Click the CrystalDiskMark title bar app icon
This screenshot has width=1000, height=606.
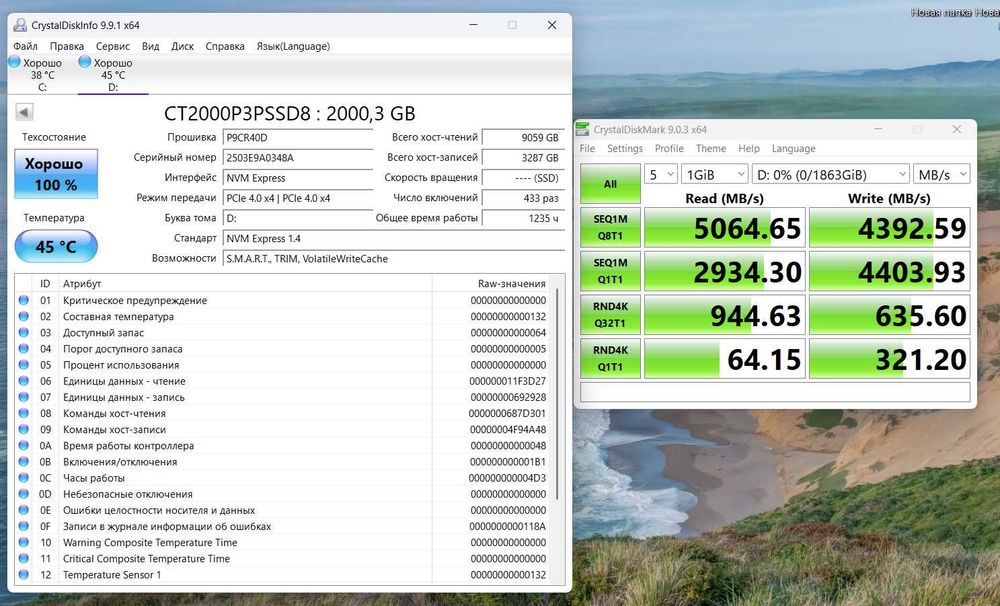(x=582, y=129)
